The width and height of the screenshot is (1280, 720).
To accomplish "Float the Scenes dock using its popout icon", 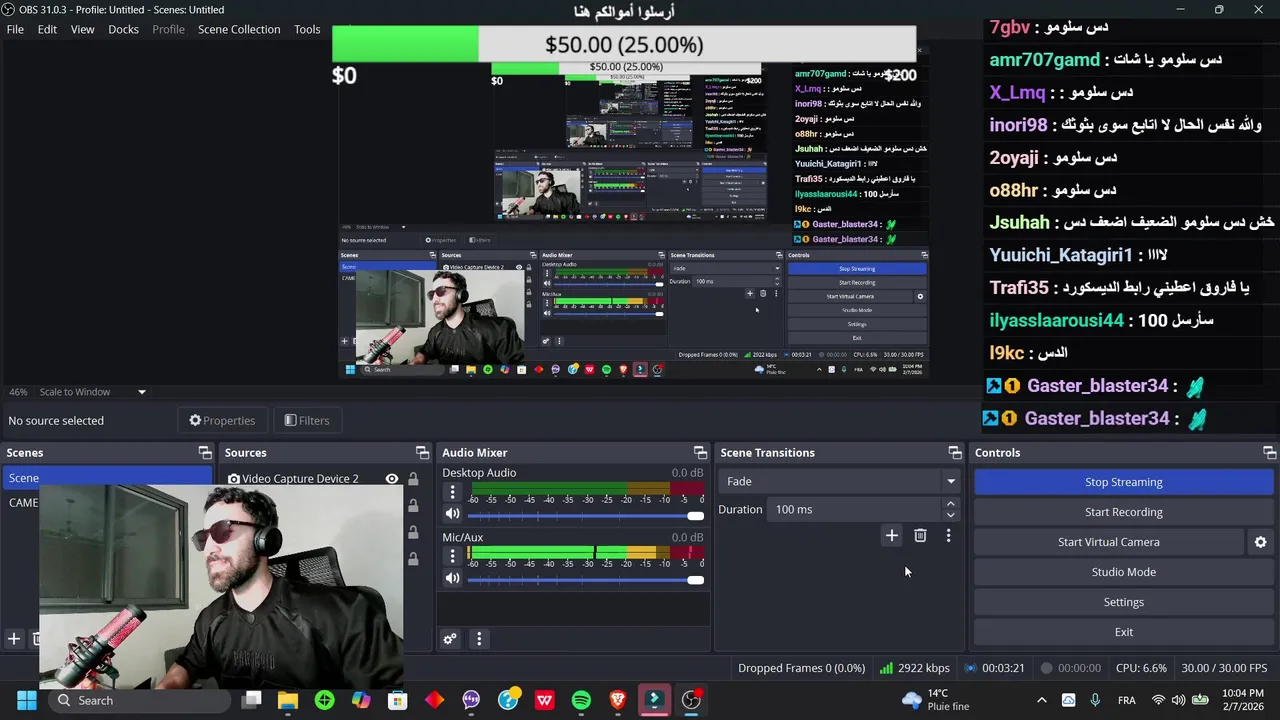I will click(205, 453).
